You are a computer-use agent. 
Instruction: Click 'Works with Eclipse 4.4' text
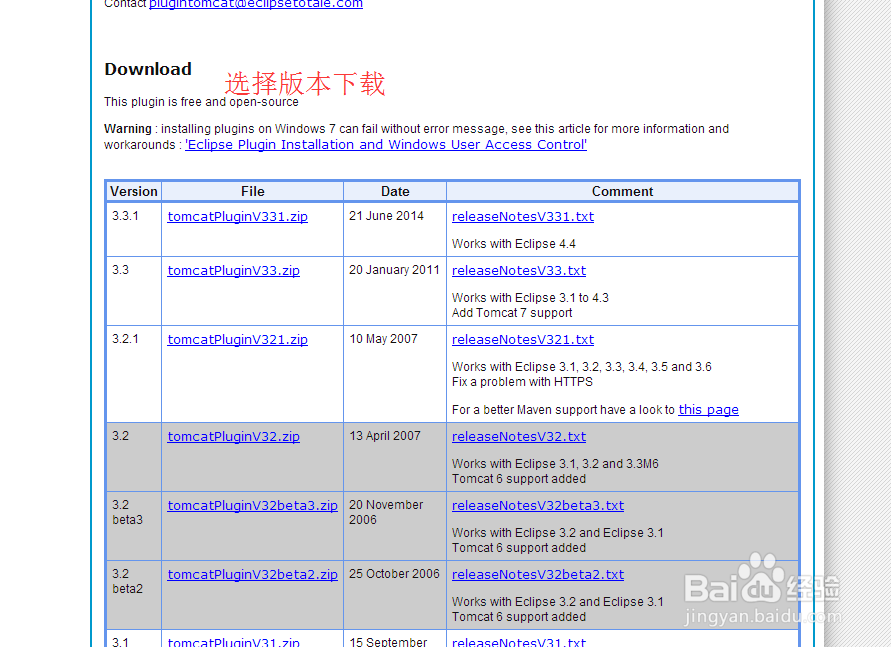[x=514, y=244]
